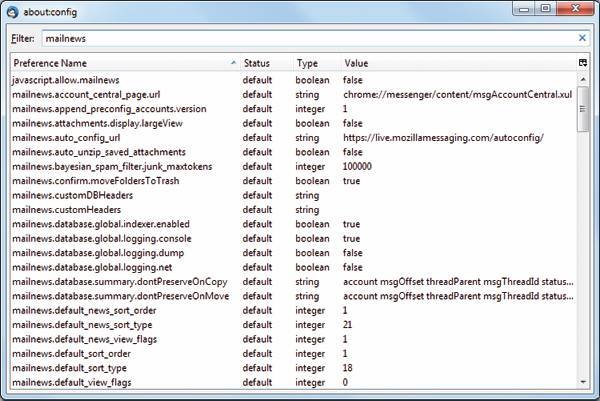Select mailnews.default_sort_type preference

pos(69,369)
